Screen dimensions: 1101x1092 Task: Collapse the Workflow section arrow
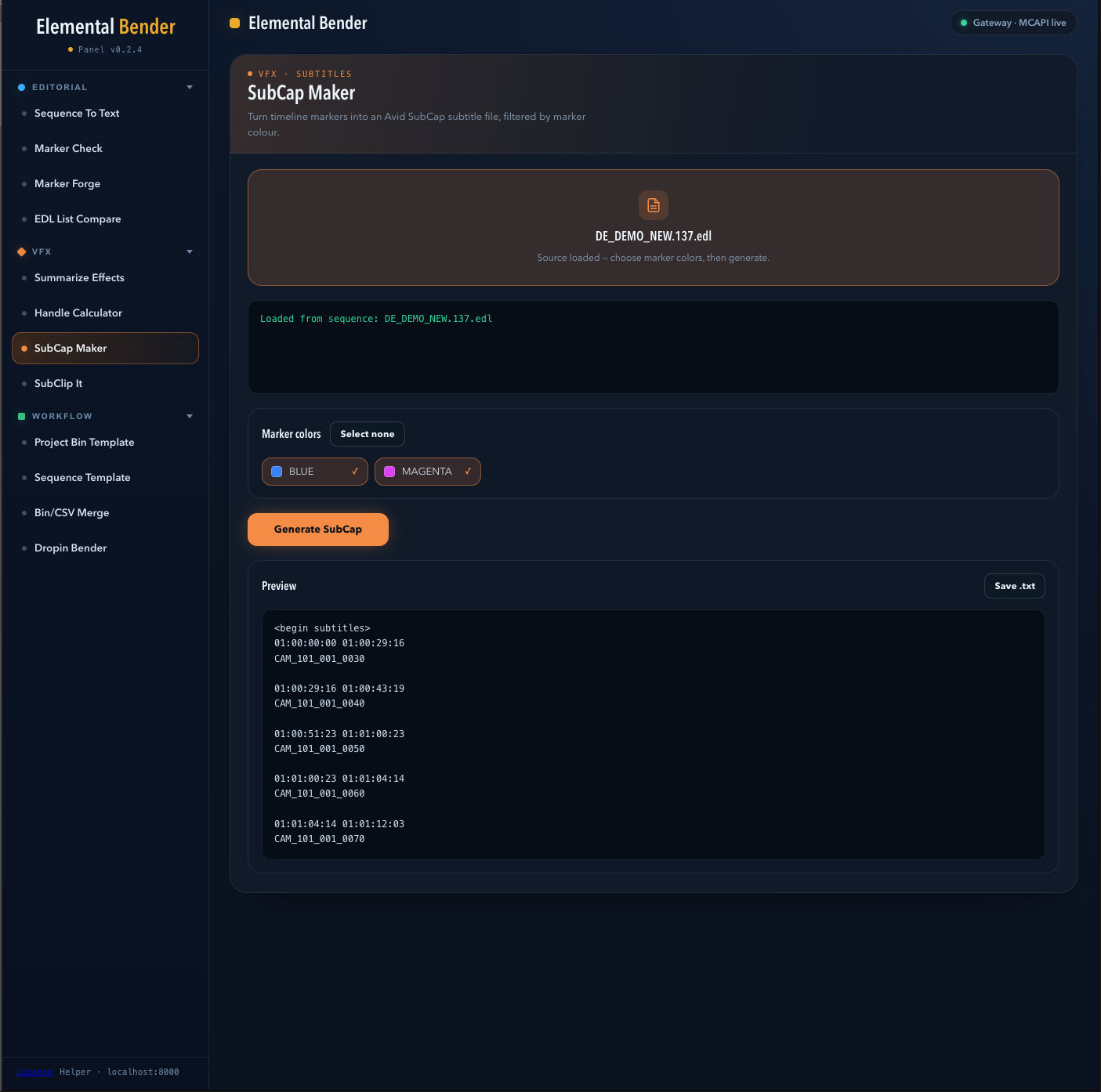click(190, 416)
